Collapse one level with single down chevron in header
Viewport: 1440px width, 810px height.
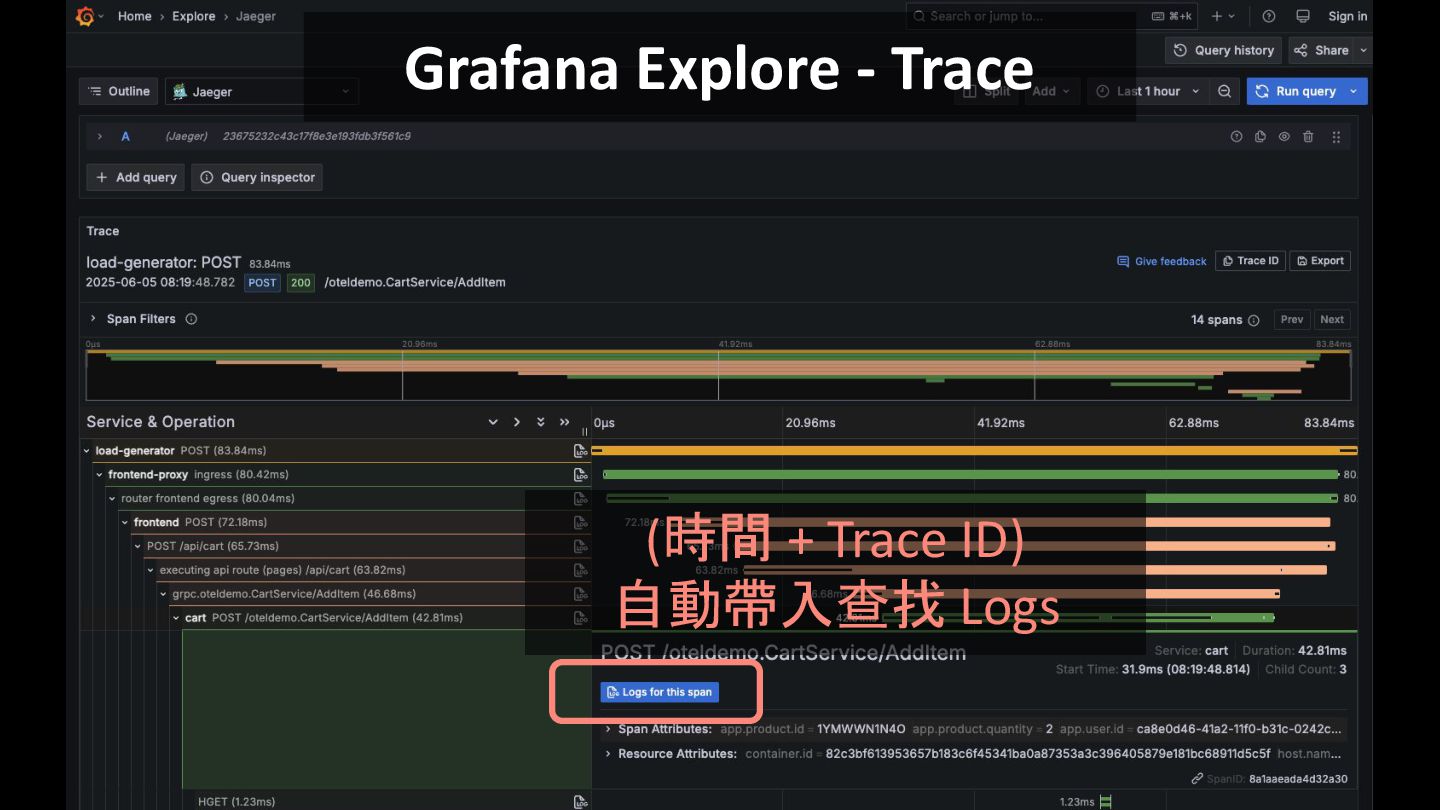[493, 422]
